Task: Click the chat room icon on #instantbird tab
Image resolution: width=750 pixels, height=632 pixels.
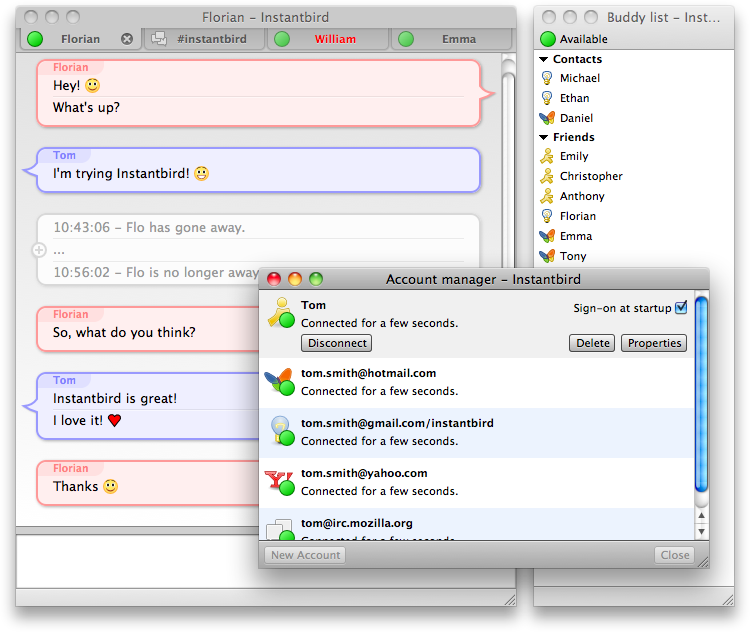Action: 159,39
